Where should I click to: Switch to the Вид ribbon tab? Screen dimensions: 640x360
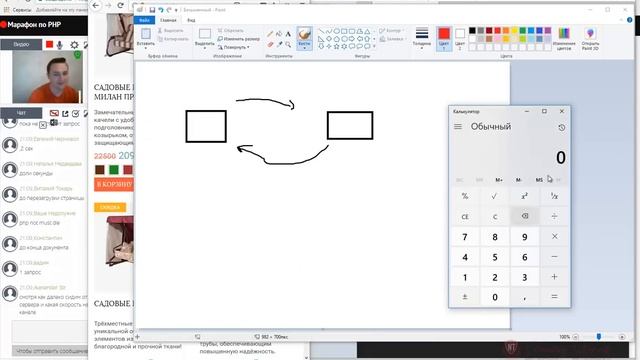tap(191, 20)
